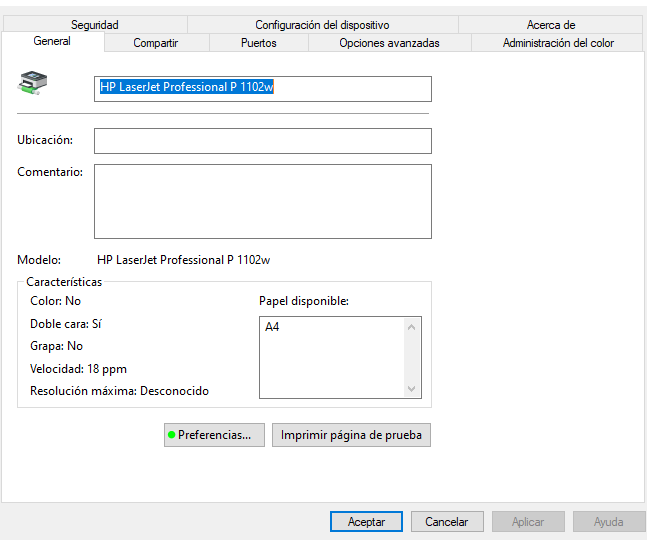Click the Modelo: label
This screenshot has height=540, width=647.
[39, 260]
